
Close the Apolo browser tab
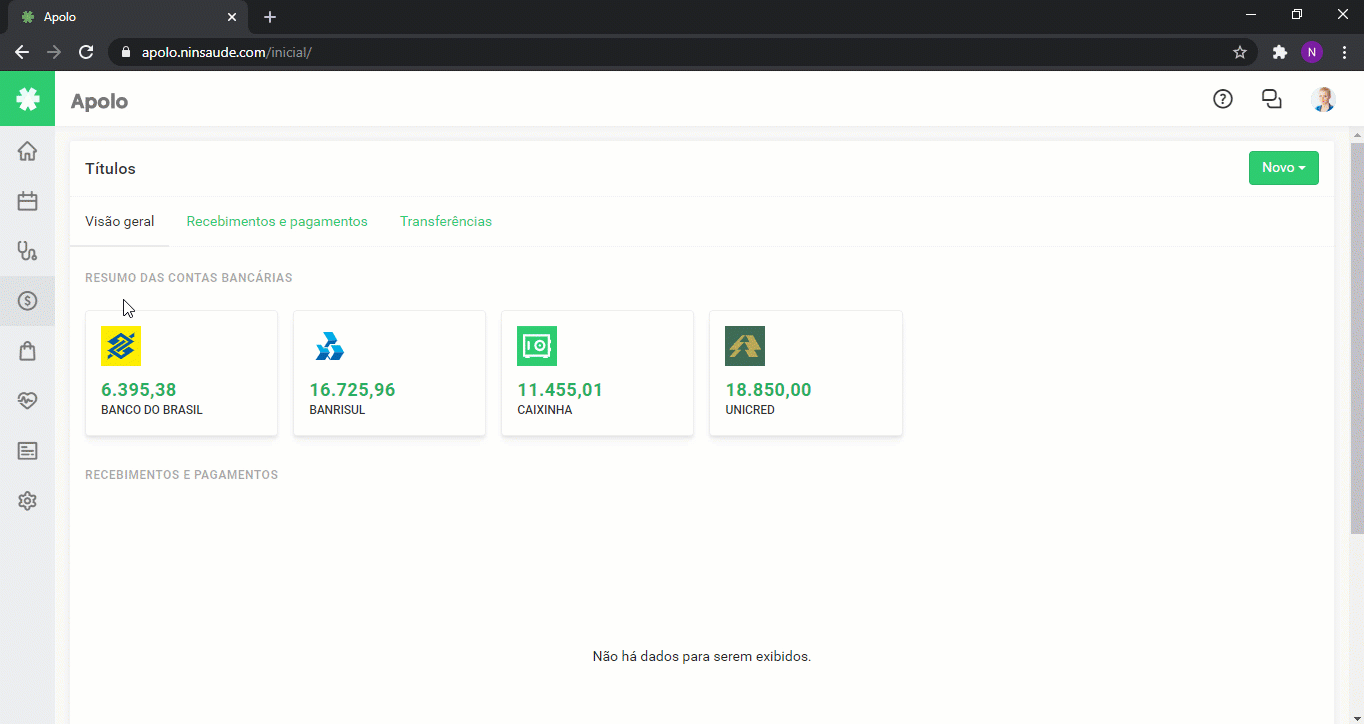pos(231,17)
